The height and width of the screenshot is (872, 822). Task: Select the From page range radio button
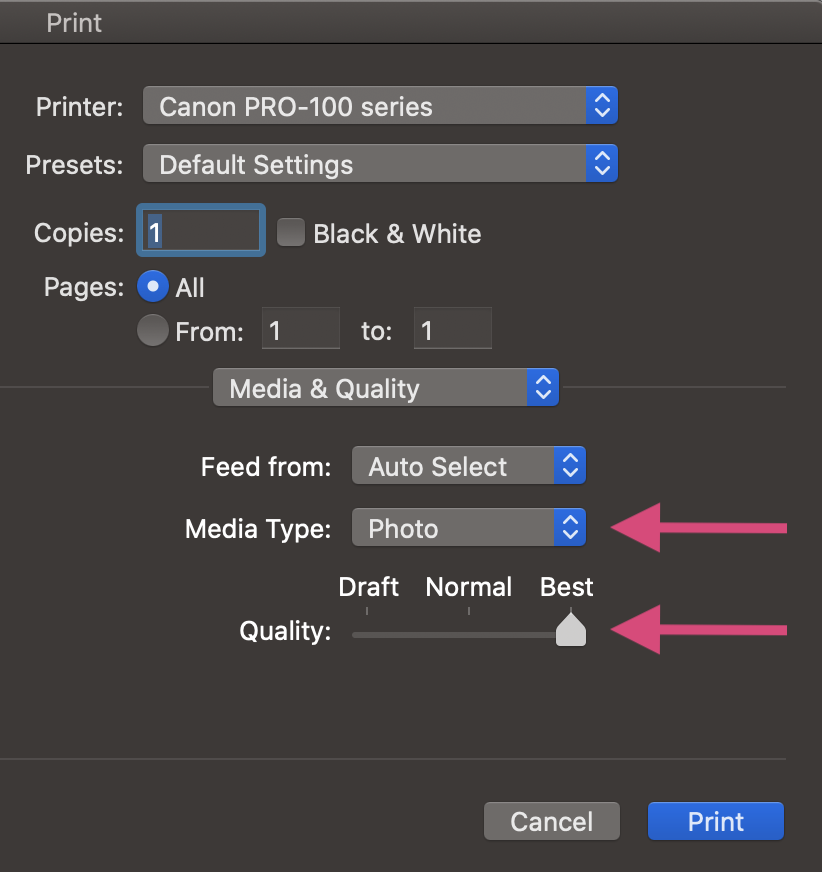(x=153, y=330)
